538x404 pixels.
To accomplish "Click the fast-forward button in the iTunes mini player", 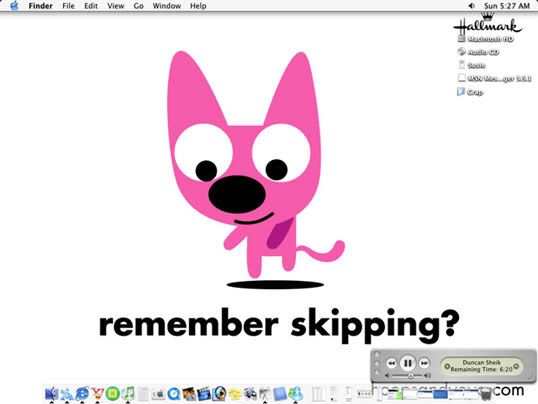I will [x=424, y=363].
